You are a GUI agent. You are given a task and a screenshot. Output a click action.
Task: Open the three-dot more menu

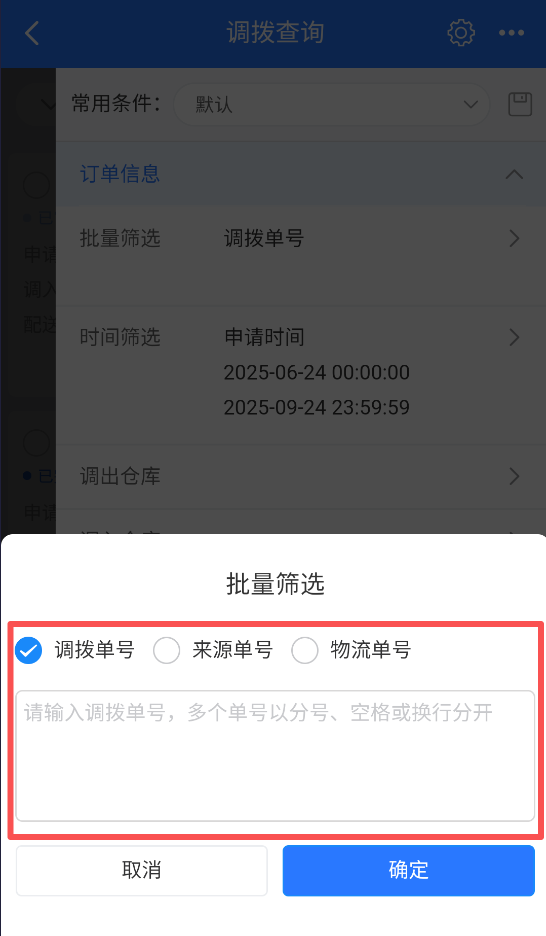coord(511,33)
